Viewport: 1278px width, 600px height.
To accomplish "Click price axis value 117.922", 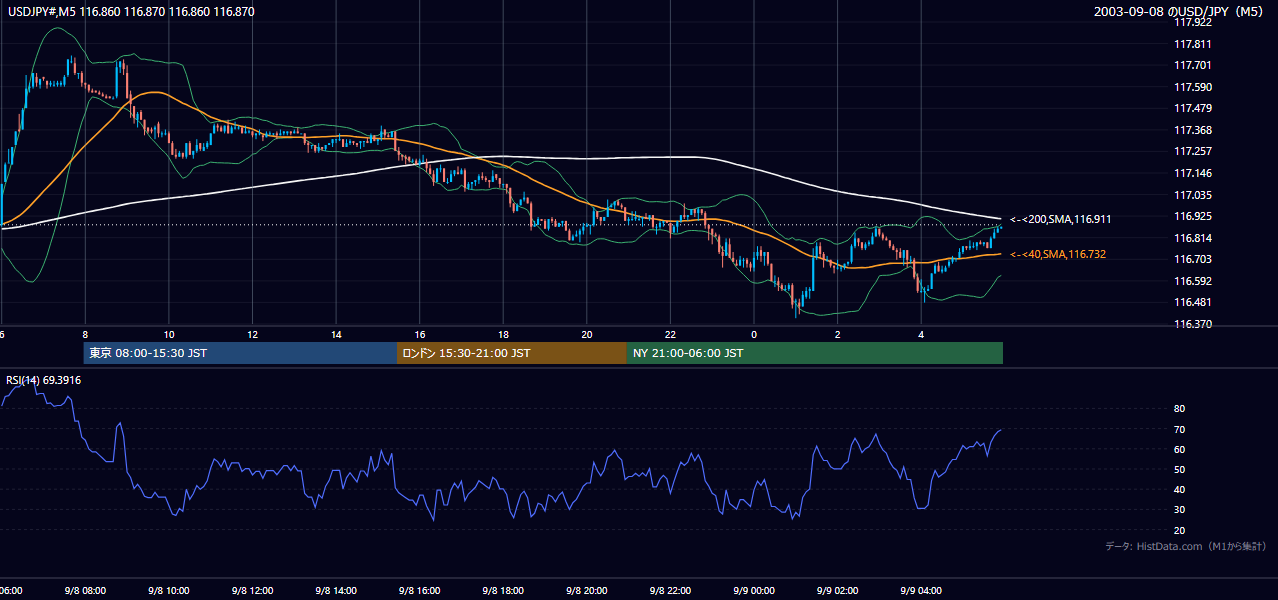I will [x=1193, y=23].
